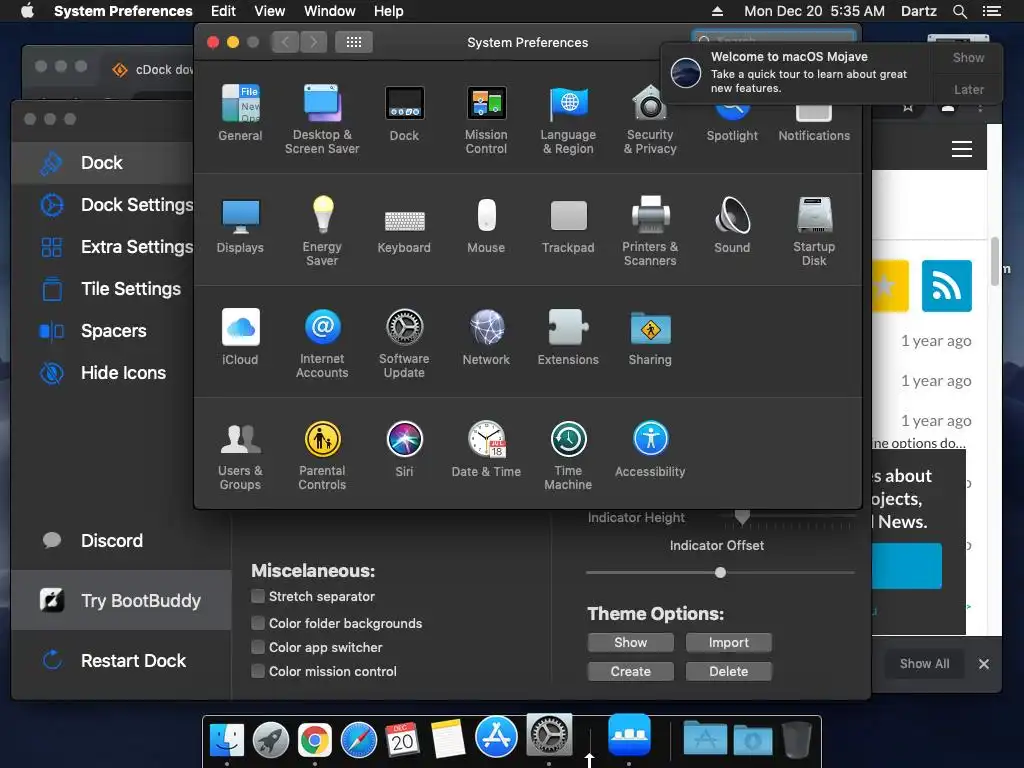
Task: Enable Color mission control checkbox
Action: [x=258, y=671]
